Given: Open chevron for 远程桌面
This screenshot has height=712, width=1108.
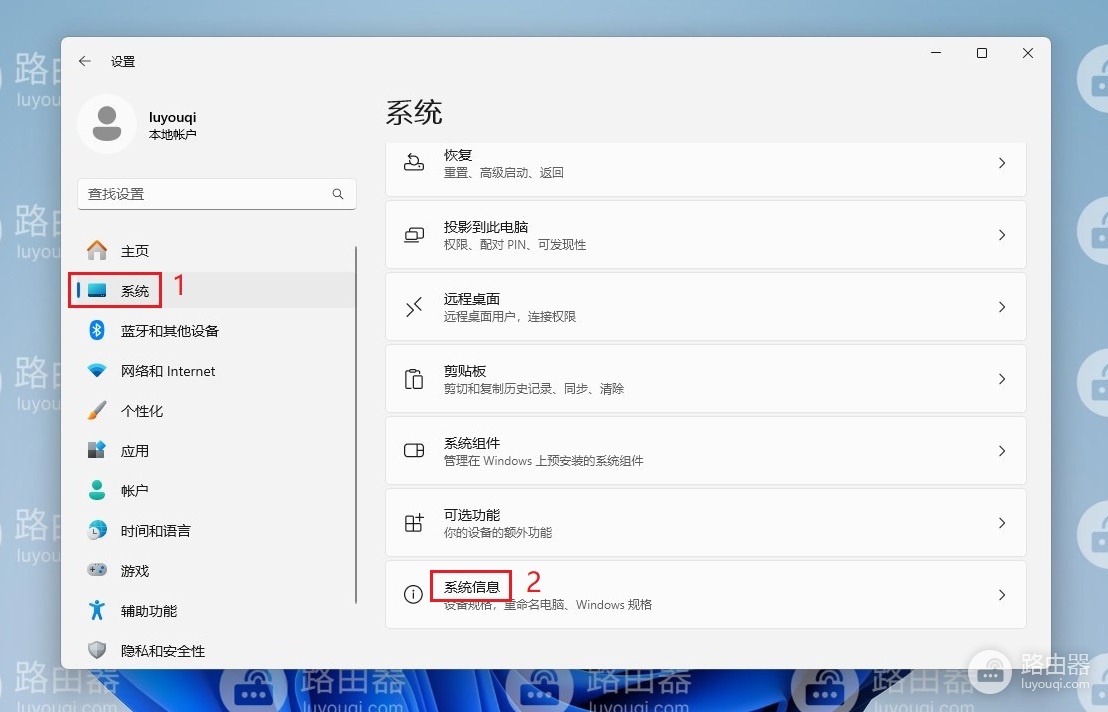Looking at the screenshot, I should click(x=1002, y=307).
